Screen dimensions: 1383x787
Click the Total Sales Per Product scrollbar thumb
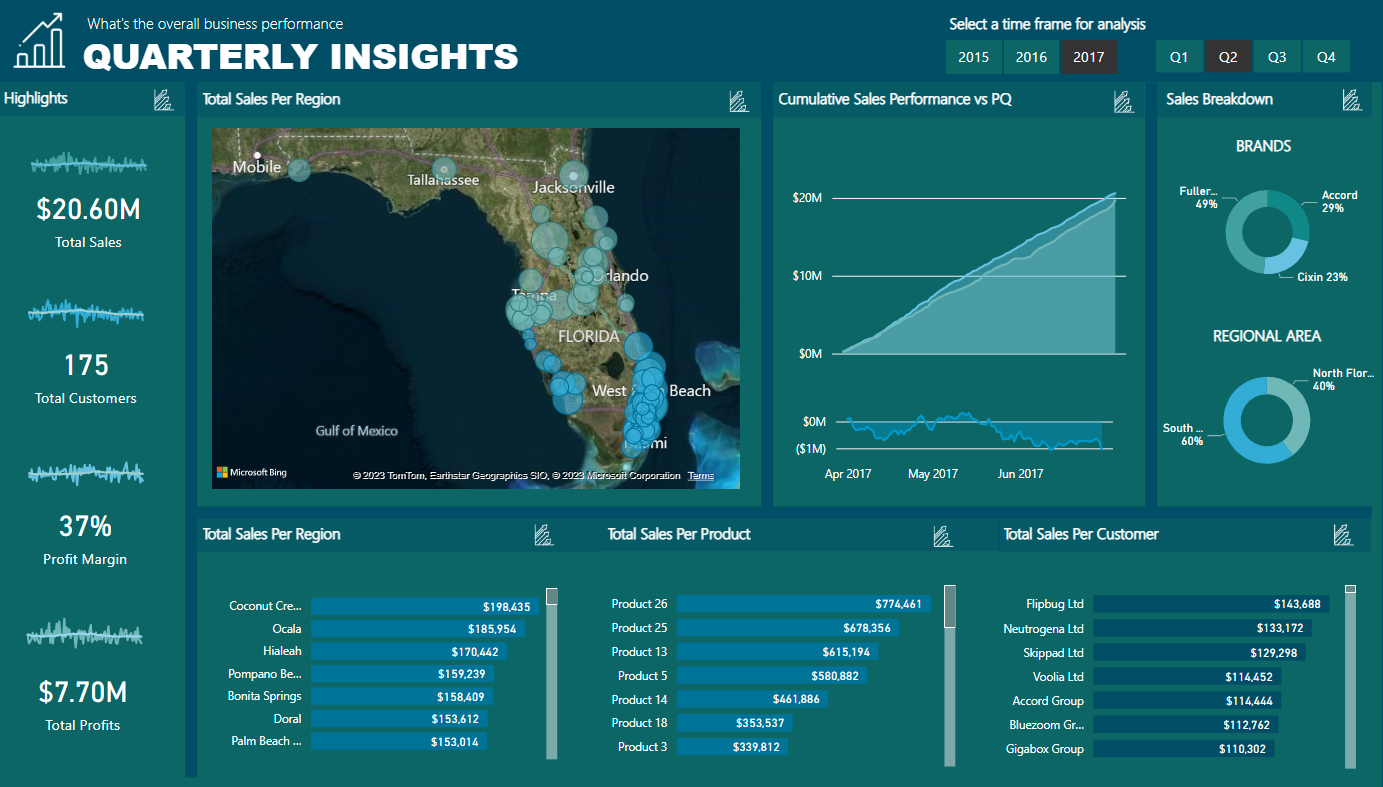click(x=950, y=606)
